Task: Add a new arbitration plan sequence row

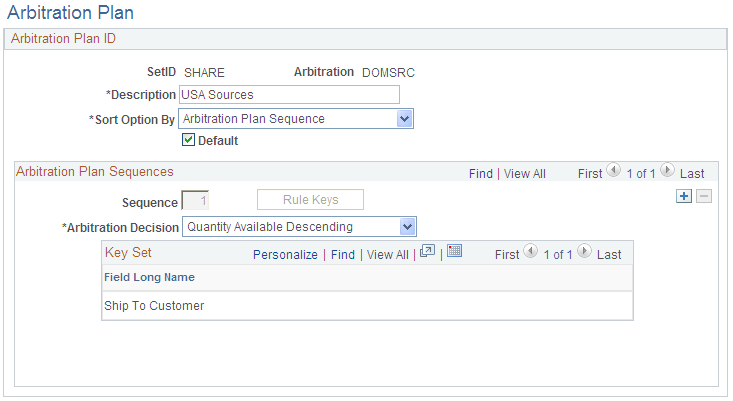Action: [x=684, y=196]
